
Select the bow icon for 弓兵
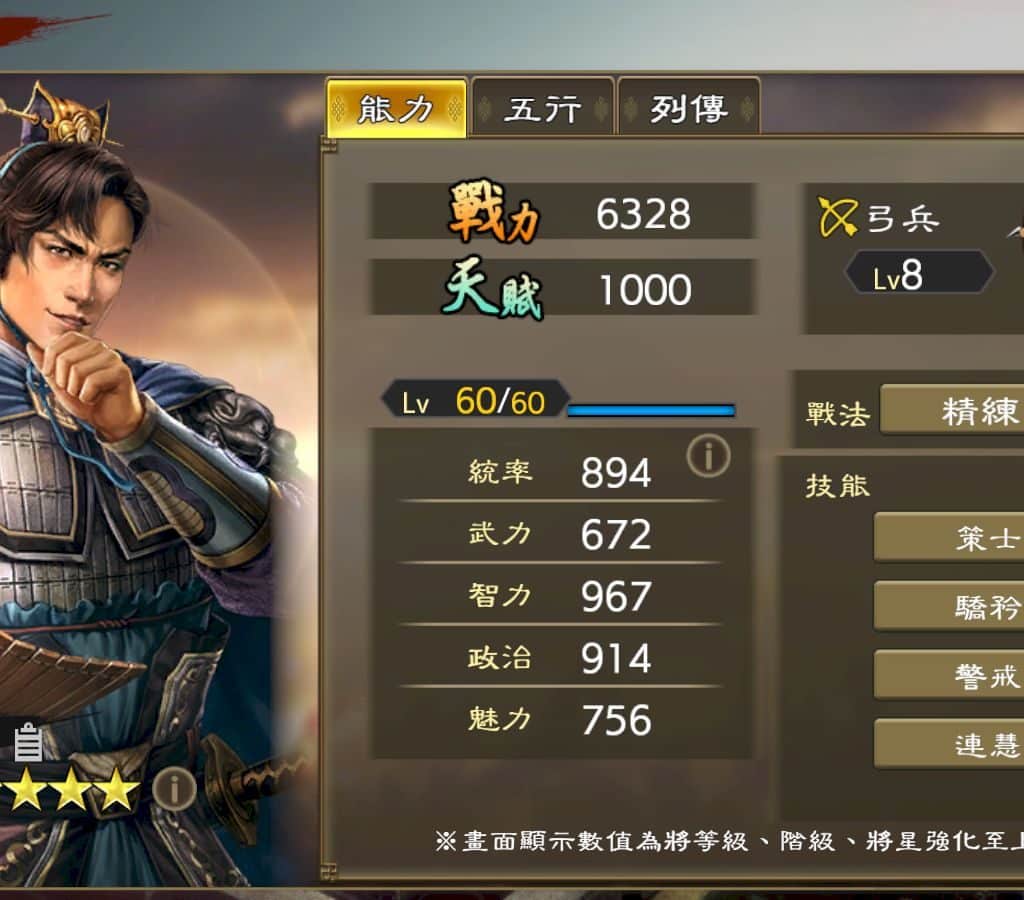837,217
